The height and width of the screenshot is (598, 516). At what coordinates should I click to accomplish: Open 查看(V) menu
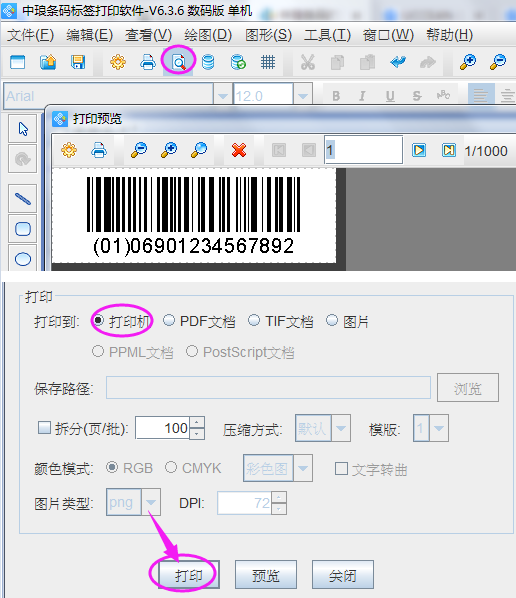(x=148, y=35)
